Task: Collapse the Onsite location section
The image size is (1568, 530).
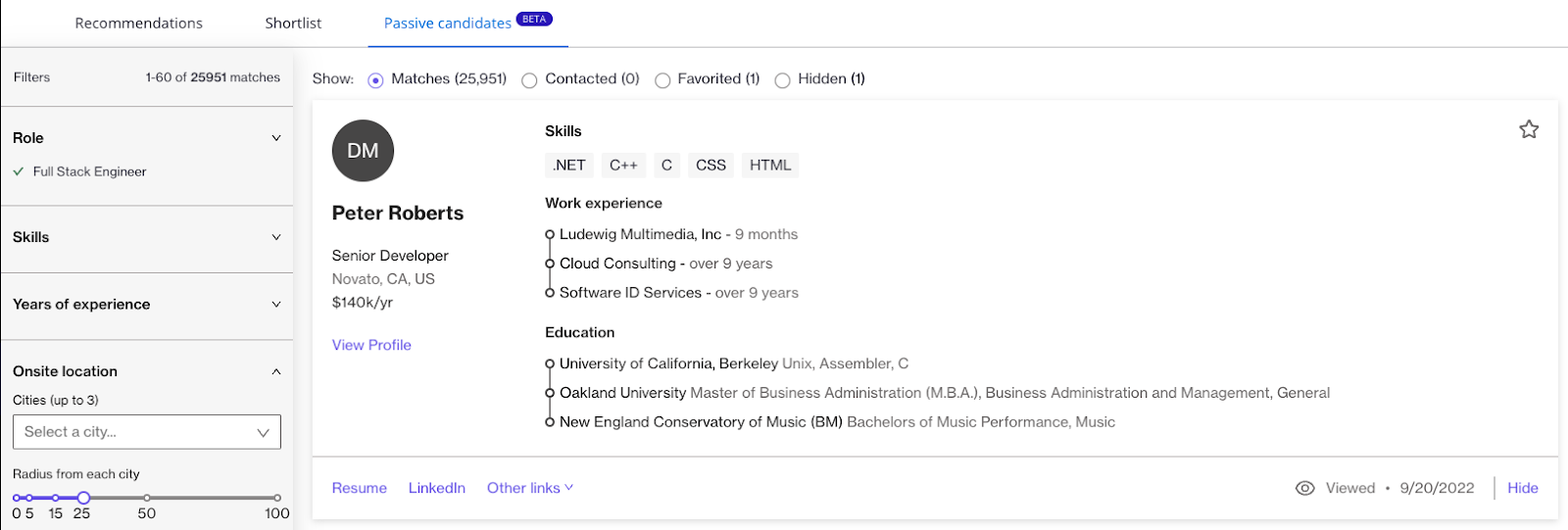Action: click(x=276, y=371)
